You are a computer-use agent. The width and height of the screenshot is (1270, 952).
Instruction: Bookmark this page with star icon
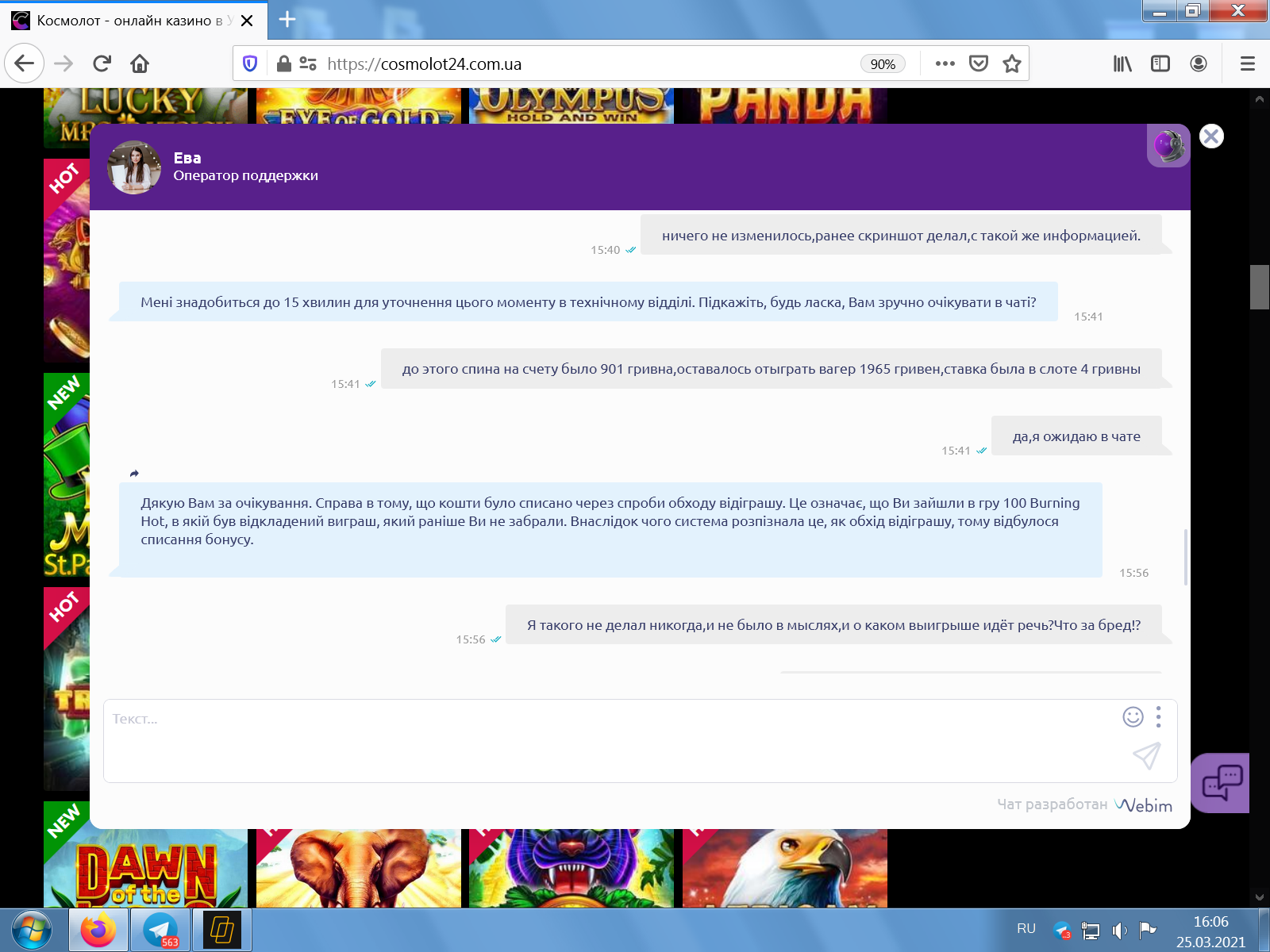(1011, 63)
